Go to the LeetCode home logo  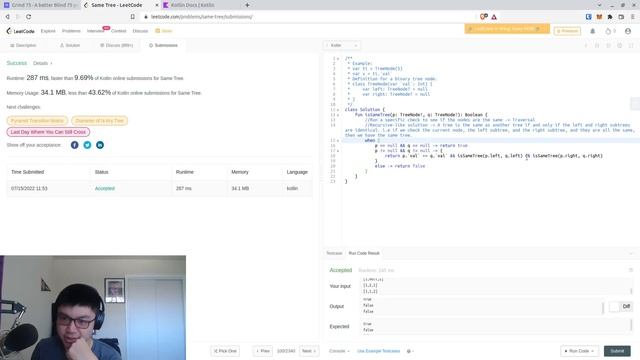20,31
